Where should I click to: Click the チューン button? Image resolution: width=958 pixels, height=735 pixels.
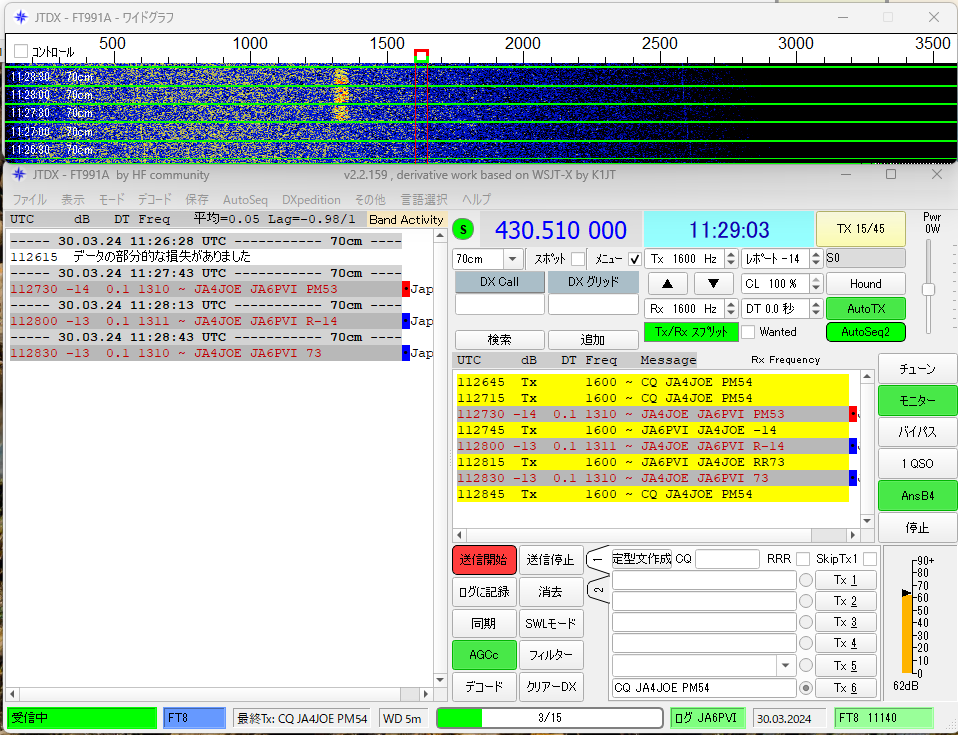point(917,368)
